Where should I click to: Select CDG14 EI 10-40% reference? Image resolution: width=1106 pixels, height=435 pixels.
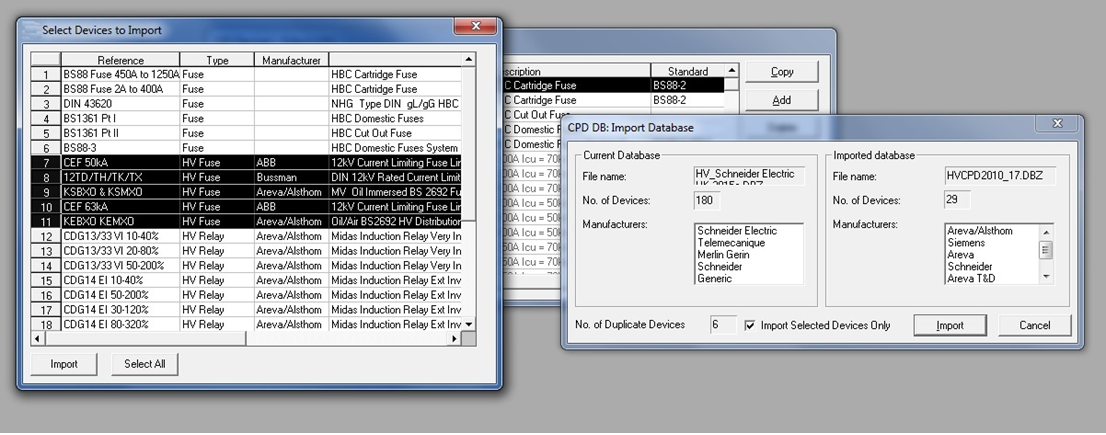click(121, 281)
